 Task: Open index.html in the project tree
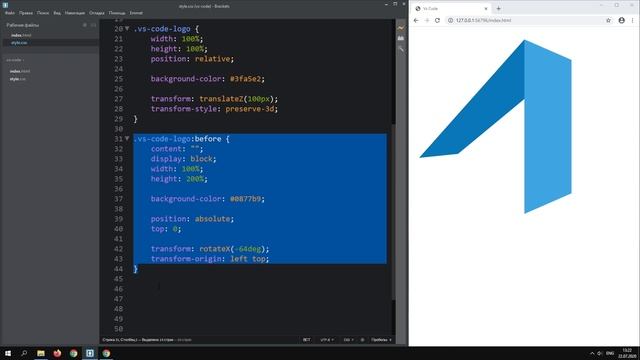click(20, 71)
